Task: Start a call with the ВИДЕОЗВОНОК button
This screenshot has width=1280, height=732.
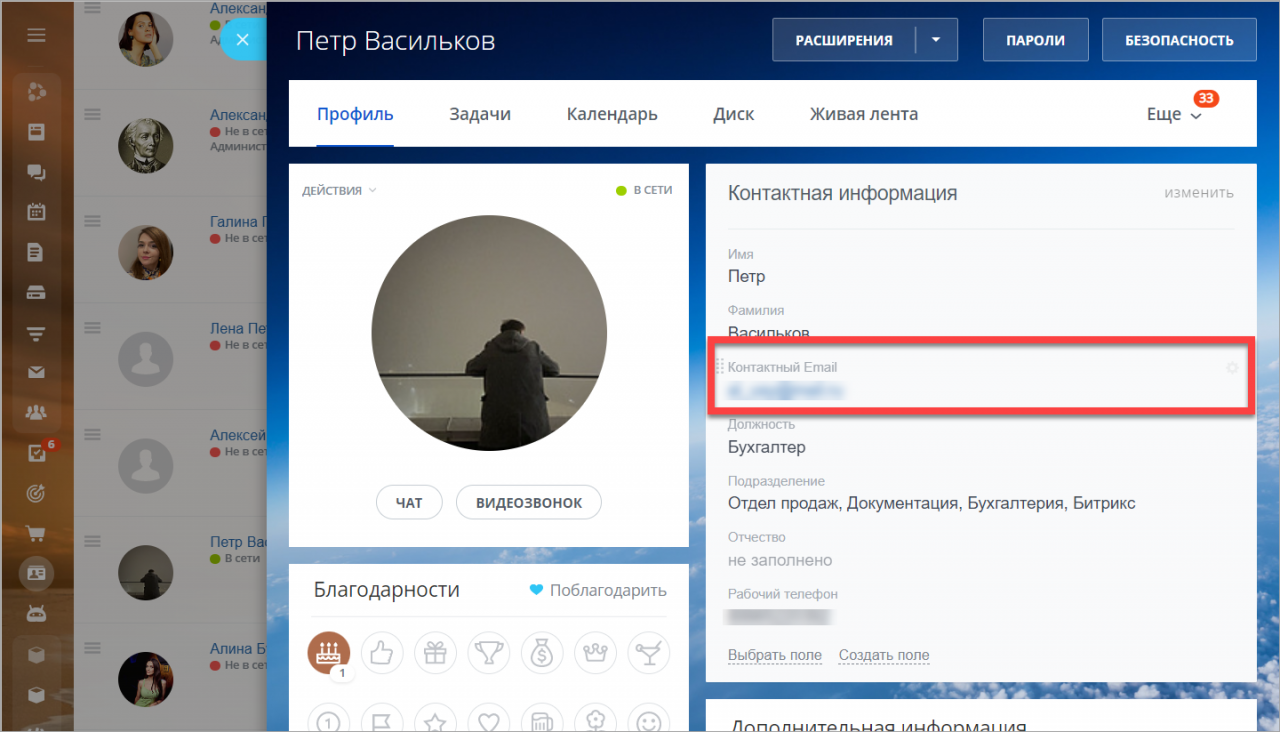Action: [529, 503]
